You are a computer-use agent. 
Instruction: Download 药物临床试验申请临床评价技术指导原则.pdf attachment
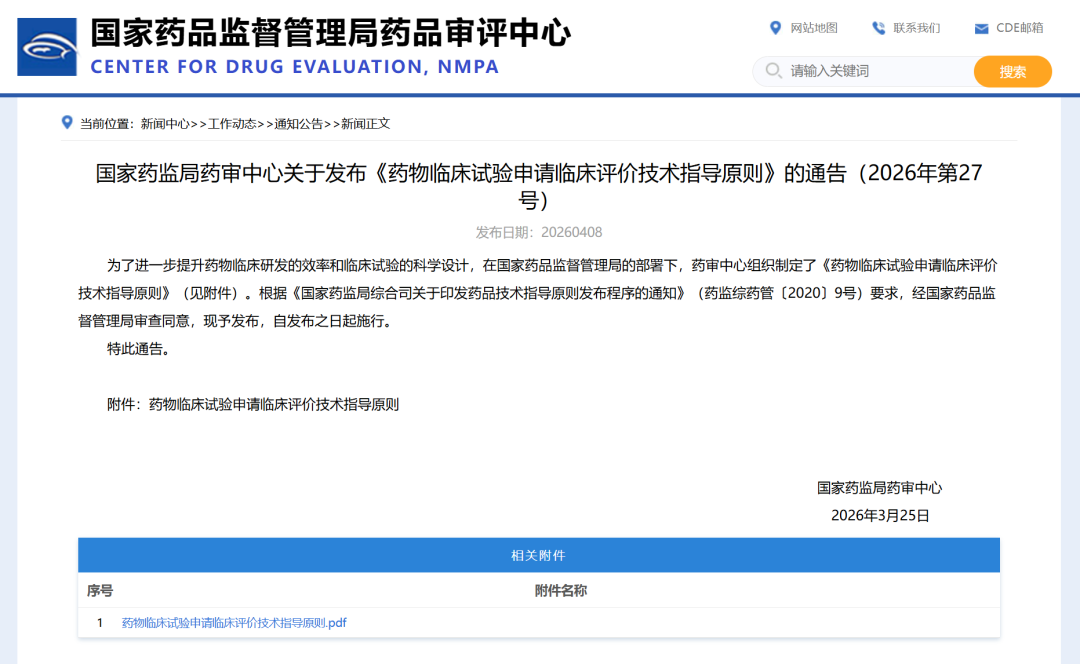pos(234,623)
